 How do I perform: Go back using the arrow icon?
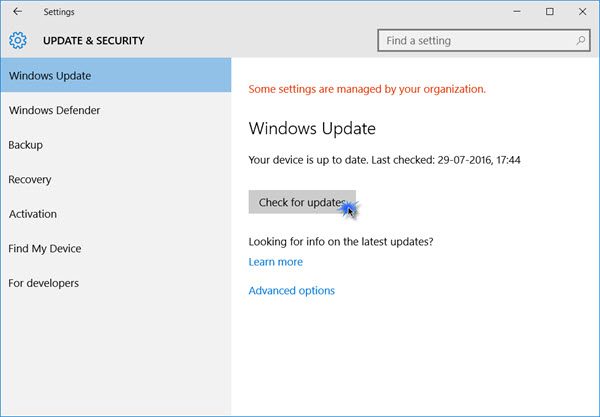point(17,12)
